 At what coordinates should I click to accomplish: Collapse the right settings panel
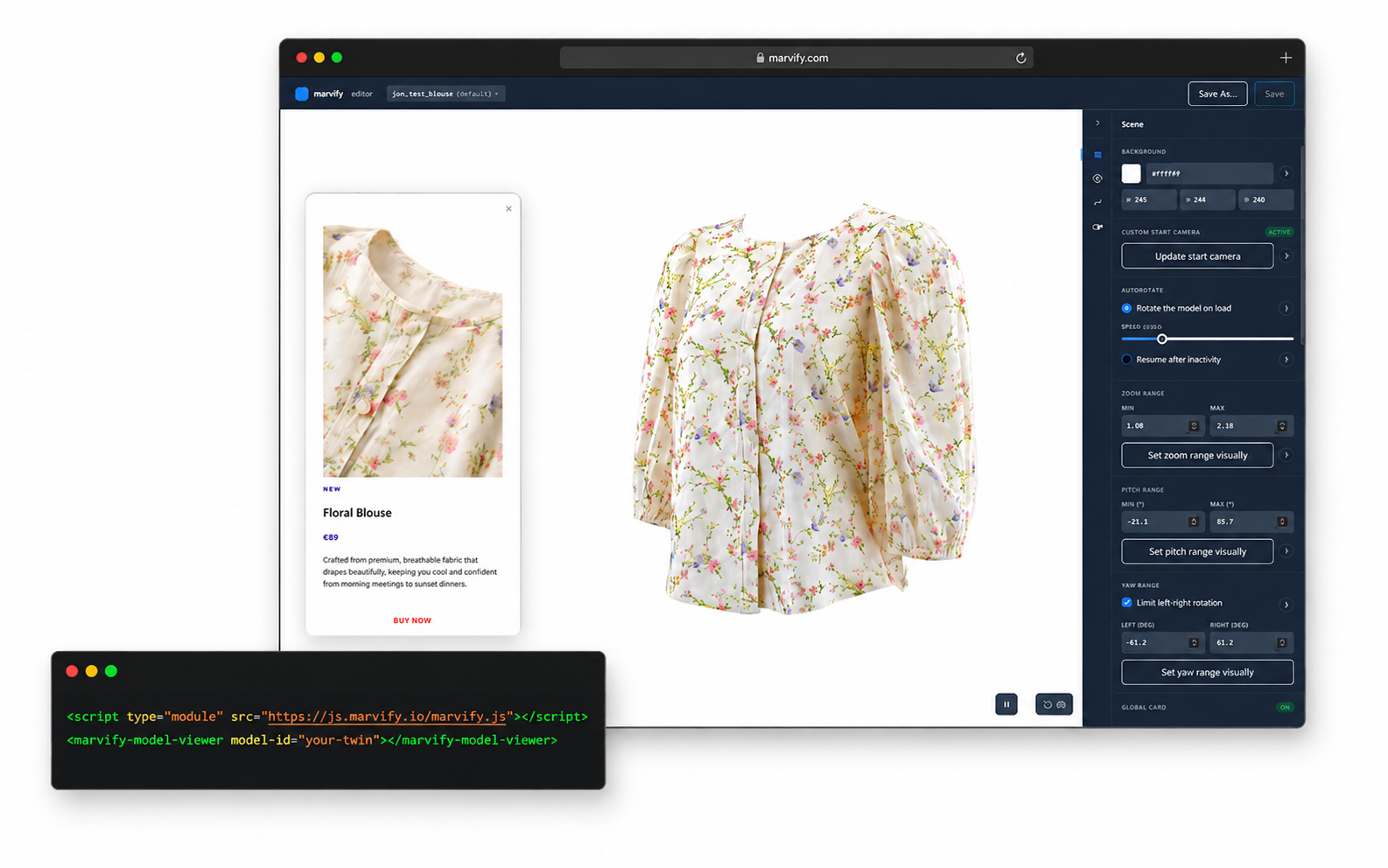click(x=1097, y=123)
